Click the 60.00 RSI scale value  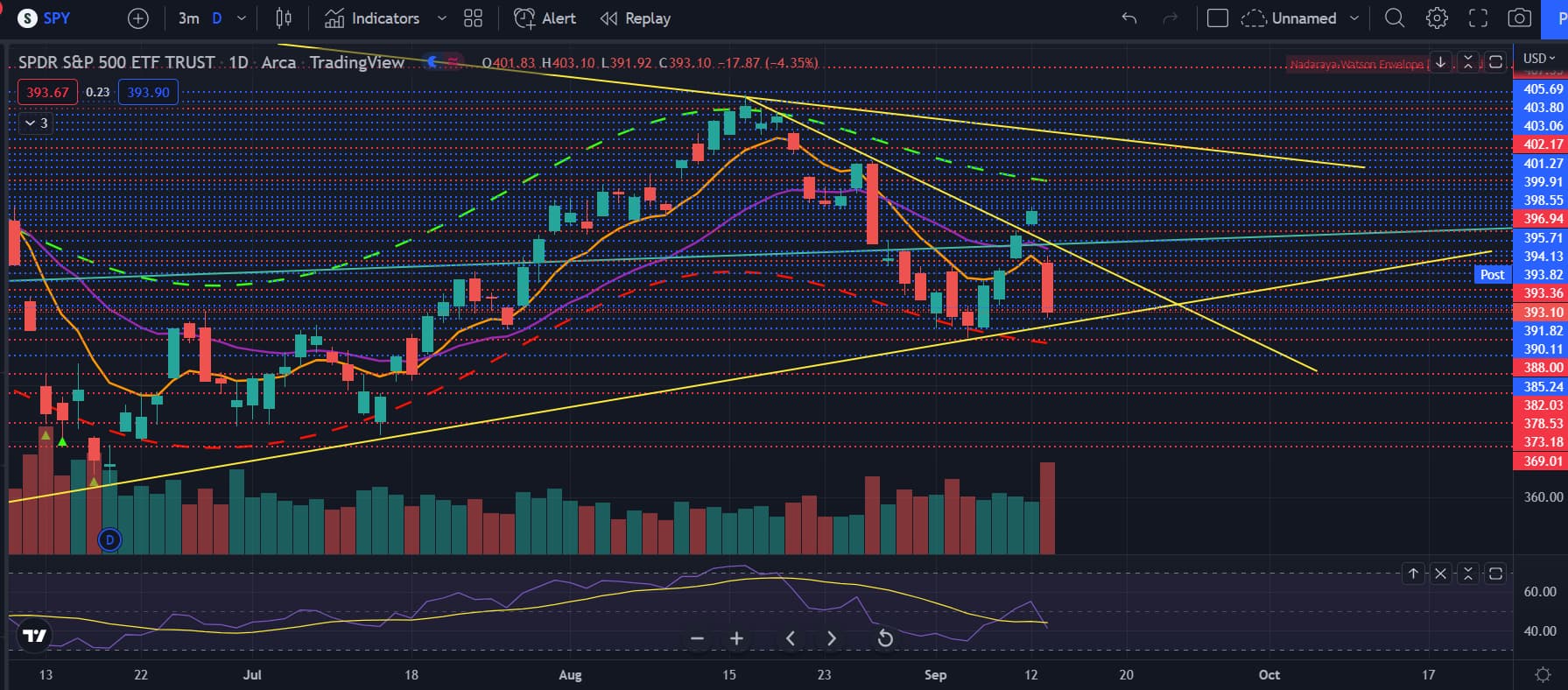pyautogui.click(x=1540, y=591)
